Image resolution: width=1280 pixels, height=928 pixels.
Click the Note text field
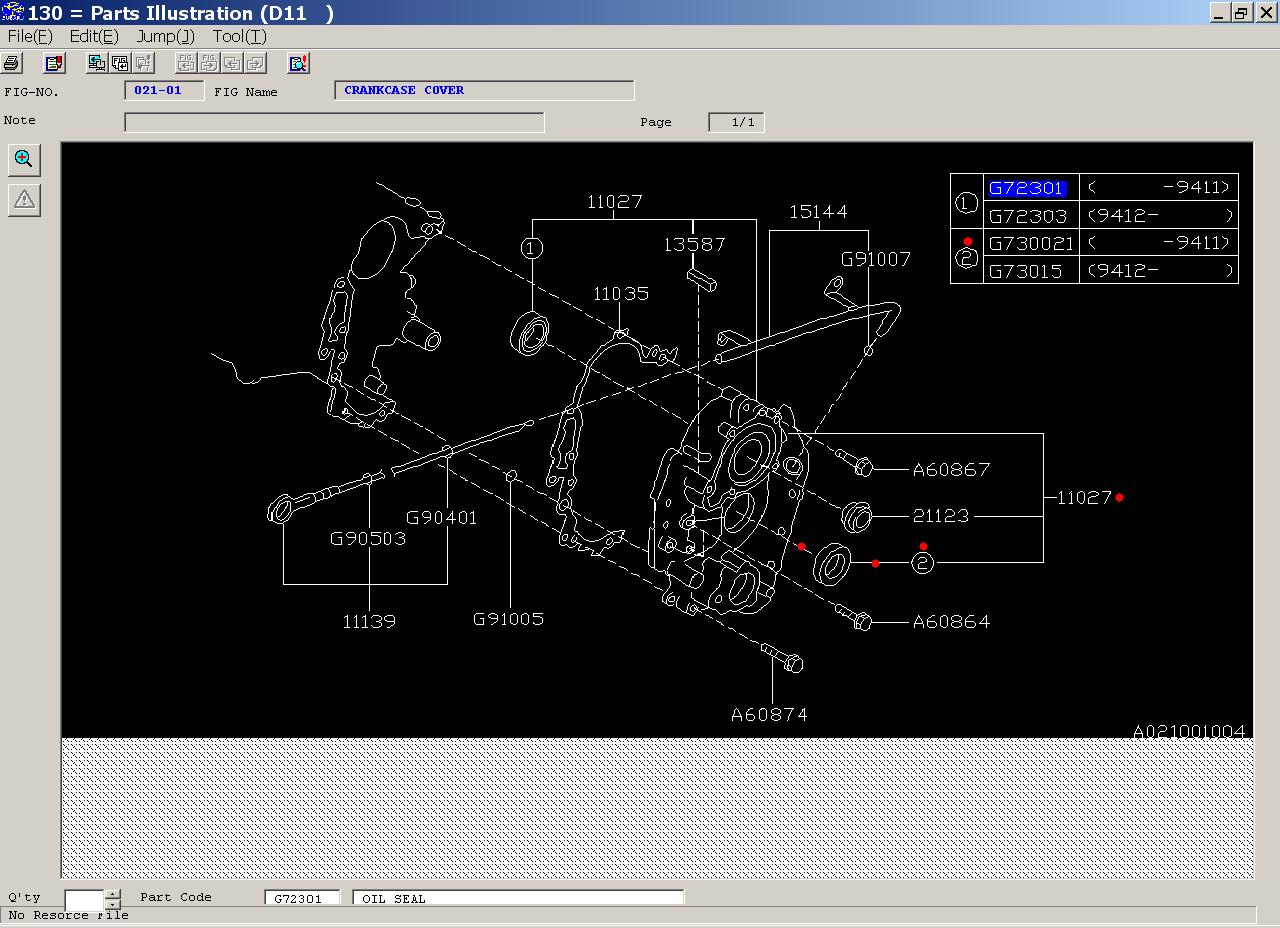[x=334, y=122]
